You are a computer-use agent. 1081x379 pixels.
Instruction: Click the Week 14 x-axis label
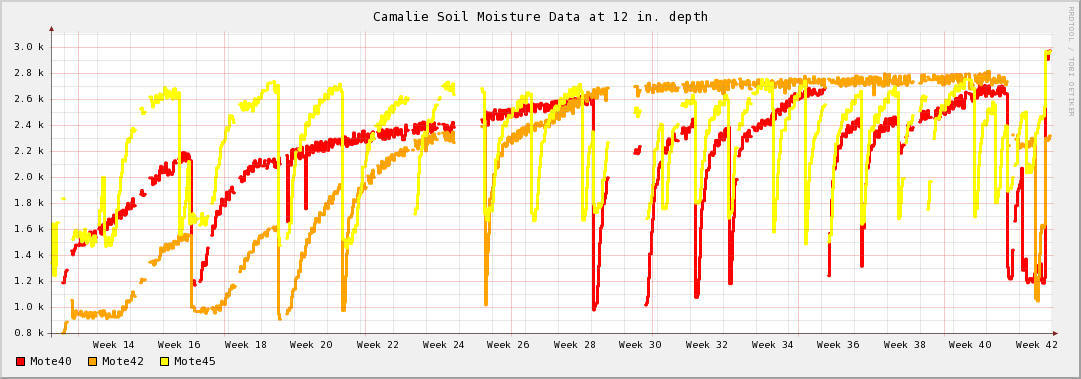(x=114, y=345)
